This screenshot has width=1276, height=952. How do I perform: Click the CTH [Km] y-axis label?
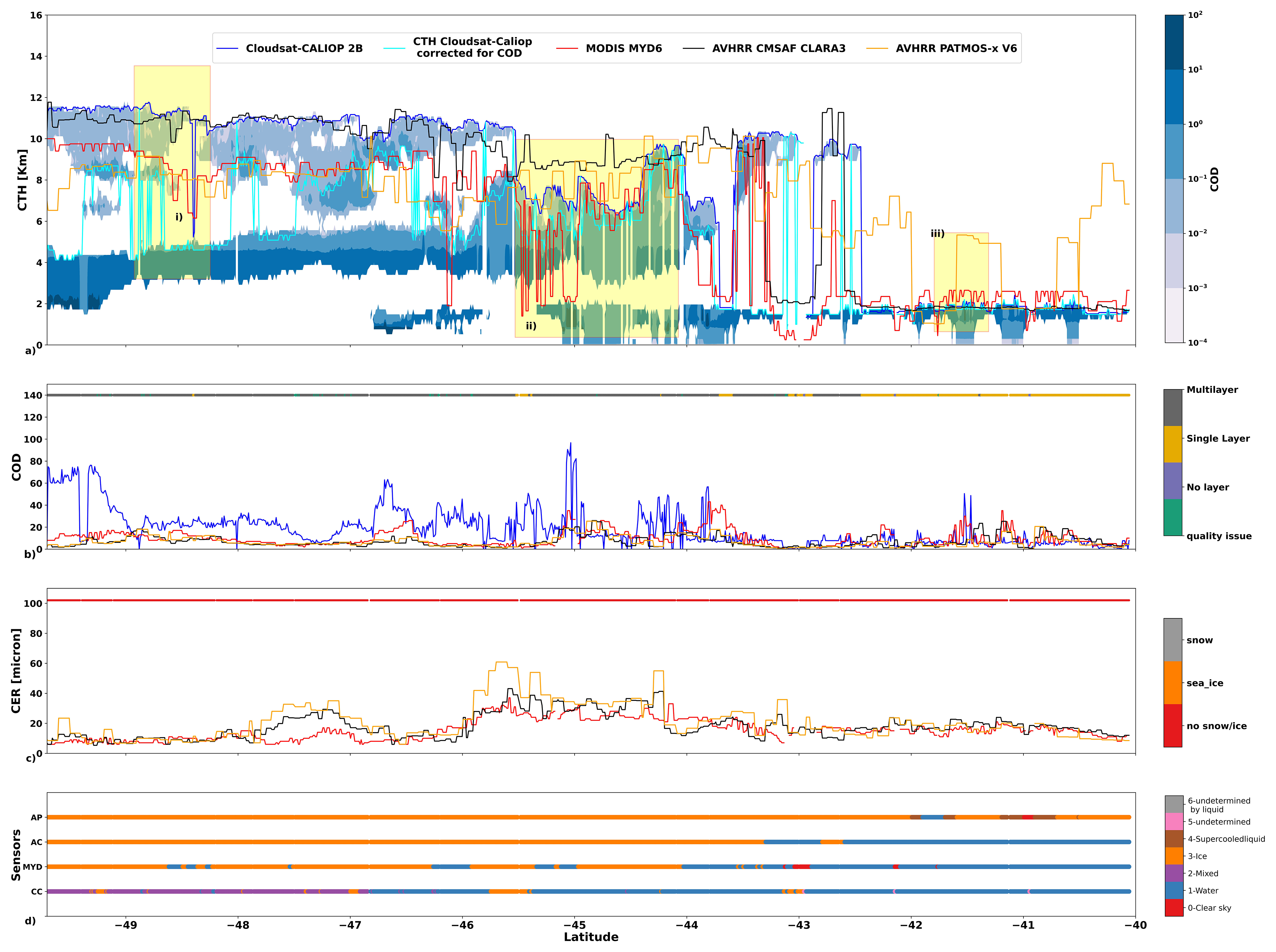[x=22, y=180]
